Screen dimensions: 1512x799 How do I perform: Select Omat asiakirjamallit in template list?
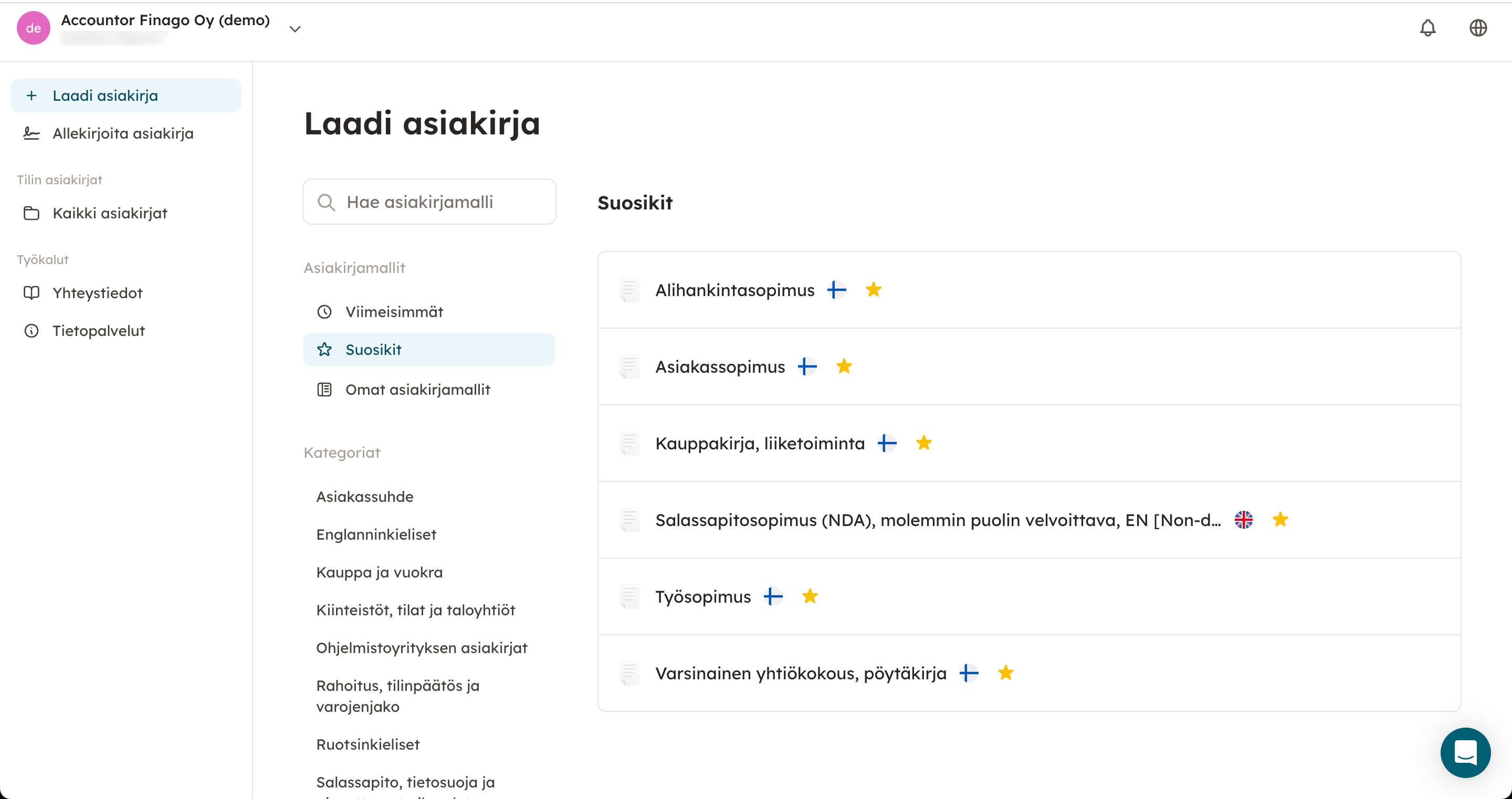(417, 389)
